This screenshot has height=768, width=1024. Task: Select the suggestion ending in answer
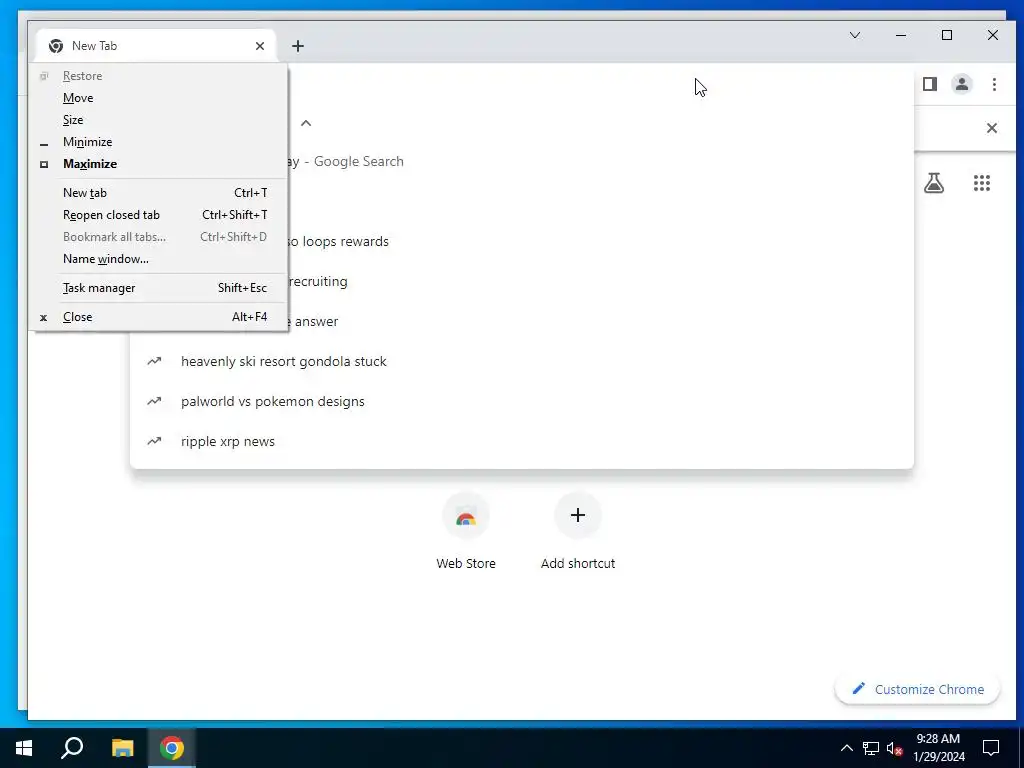(600, 321)
